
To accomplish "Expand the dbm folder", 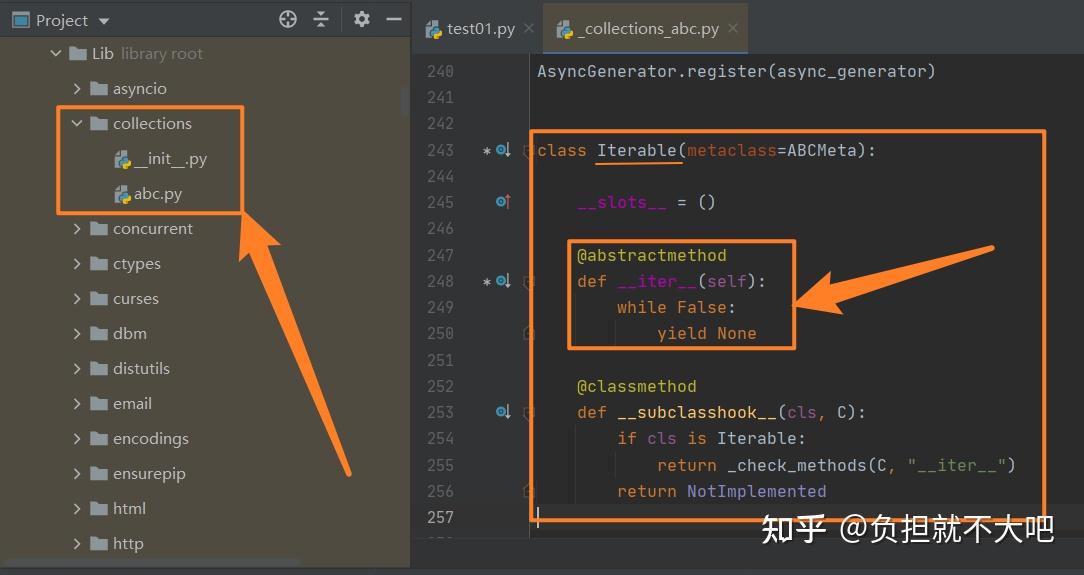I will [x=77, y=333].
